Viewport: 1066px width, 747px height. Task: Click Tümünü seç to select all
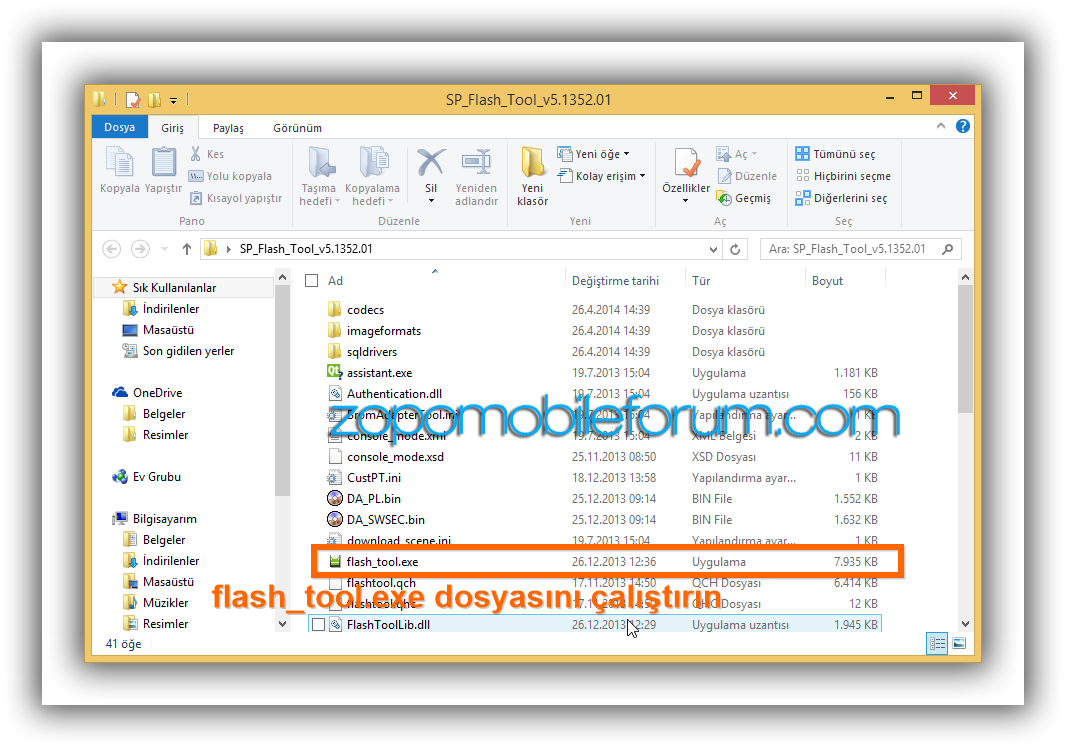tap(834, 154)
